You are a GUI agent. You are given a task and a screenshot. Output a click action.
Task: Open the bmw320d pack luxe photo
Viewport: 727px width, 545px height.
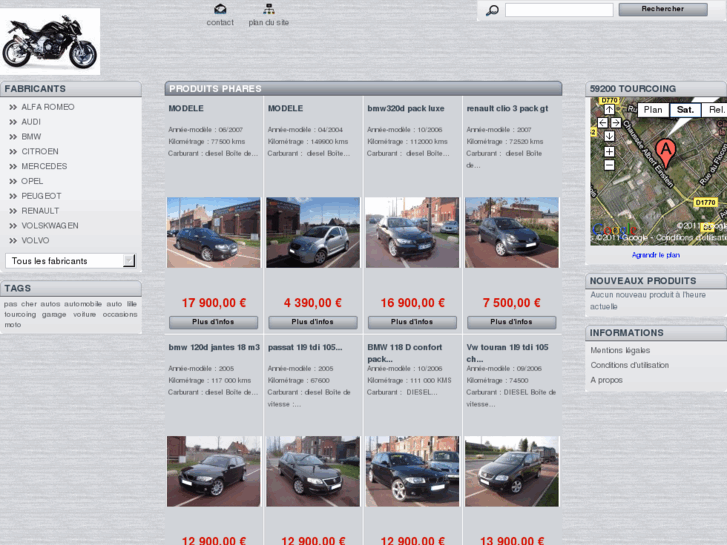pyautogui.click(x=412, y=232)
